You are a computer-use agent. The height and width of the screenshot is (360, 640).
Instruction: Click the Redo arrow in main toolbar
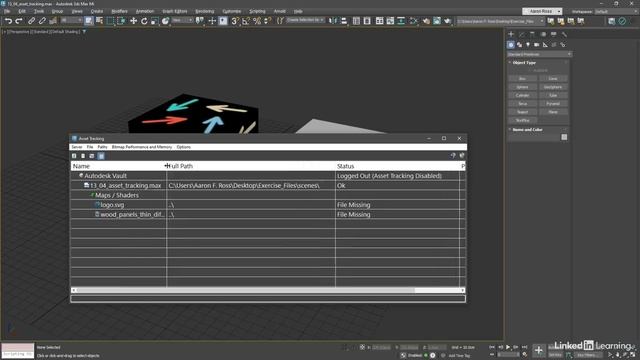[19, 21]
